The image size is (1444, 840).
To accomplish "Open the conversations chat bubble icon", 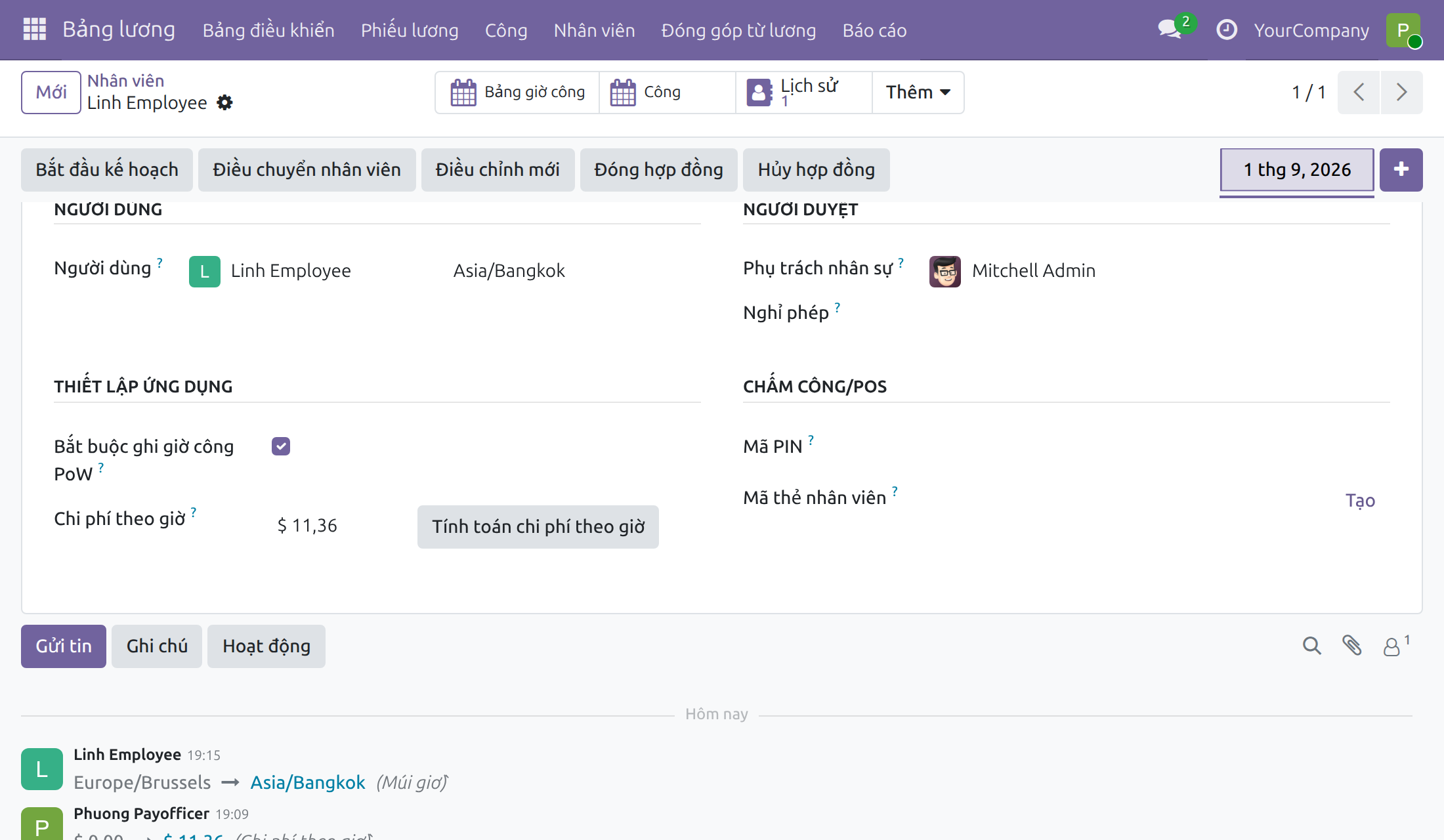I will (1170, 30).
